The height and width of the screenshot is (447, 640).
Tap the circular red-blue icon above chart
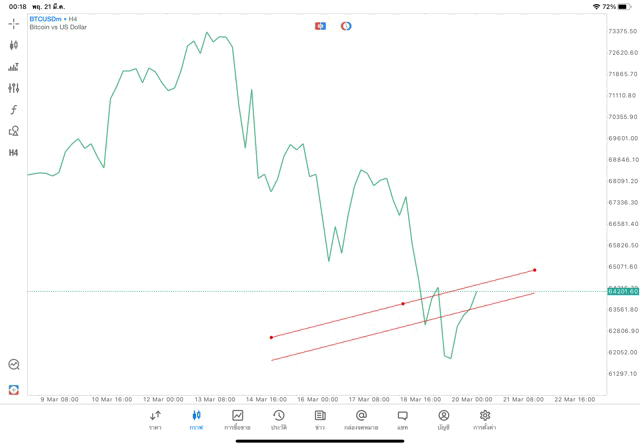[x=346, y=26]
